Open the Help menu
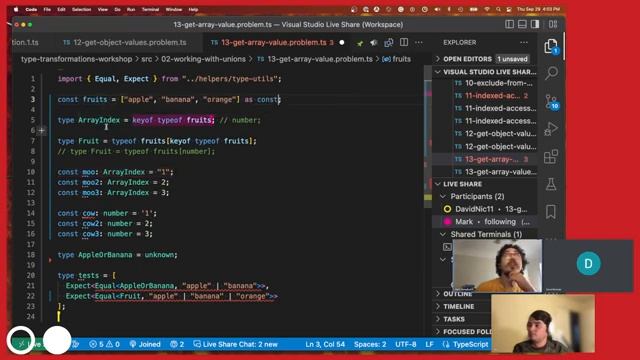The width and height of the screenshot is (640, 360). pos(193,9)
